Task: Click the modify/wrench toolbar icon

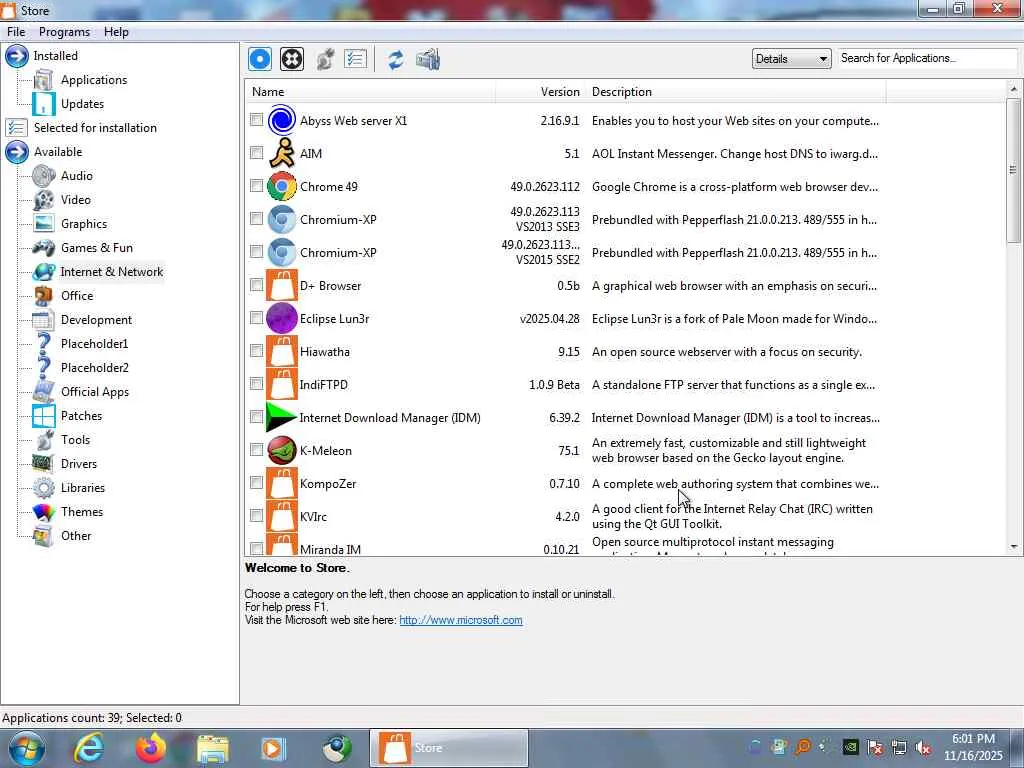Action: click(x=325, y=59)
